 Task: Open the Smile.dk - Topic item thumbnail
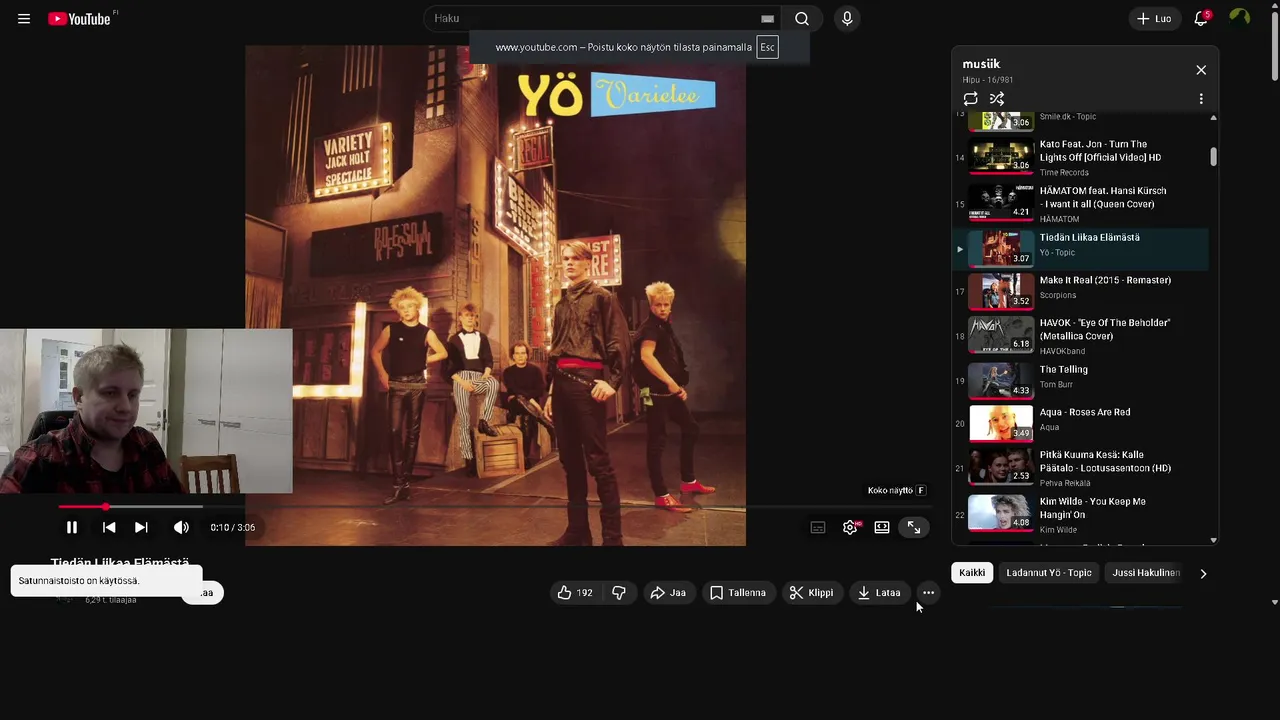click(x=1001, y=121)
